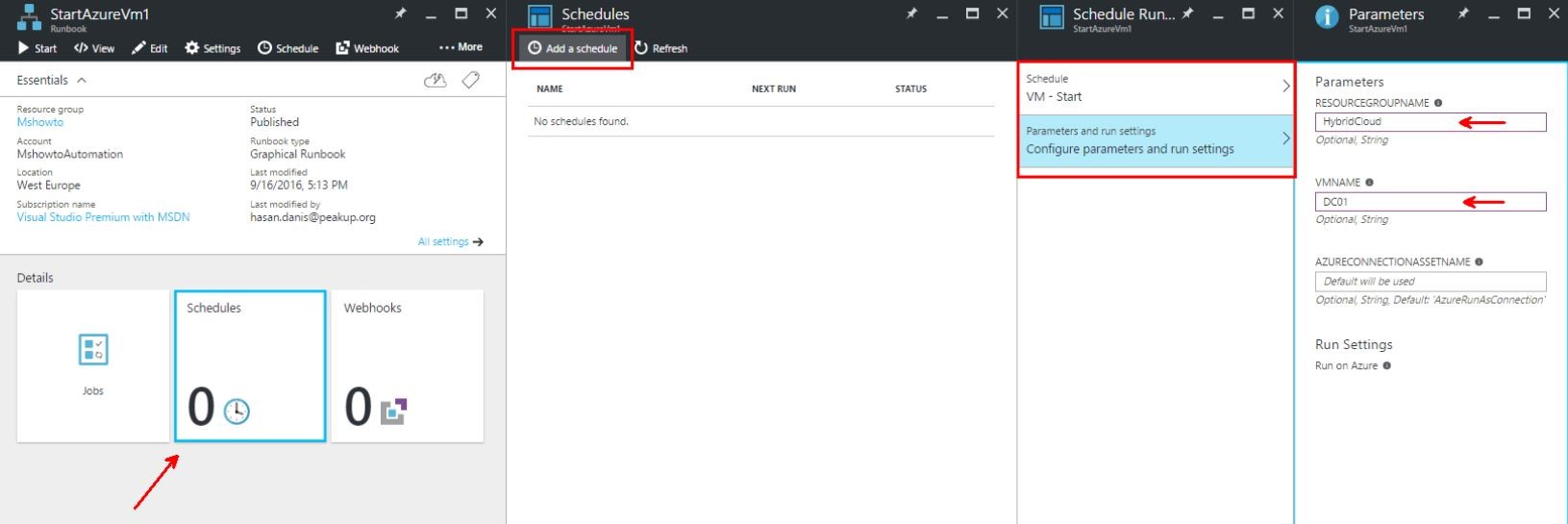Click the AZURECONNECTIONASSETNAME input field
The image size is (1568, 524).
[x=1431, y=282]
